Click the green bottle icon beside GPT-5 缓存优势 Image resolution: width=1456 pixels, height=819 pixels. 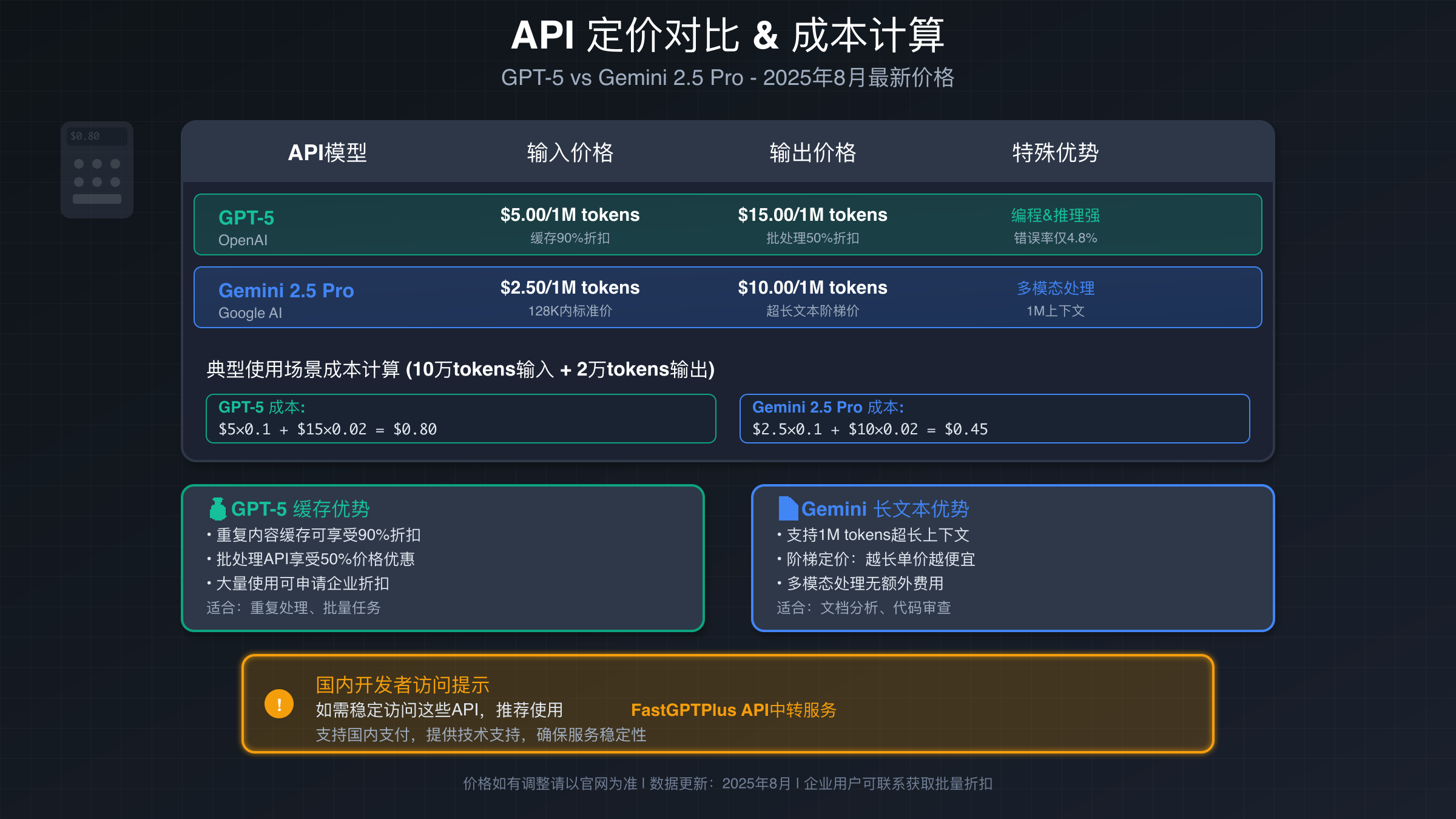click(x=218, y=509)
